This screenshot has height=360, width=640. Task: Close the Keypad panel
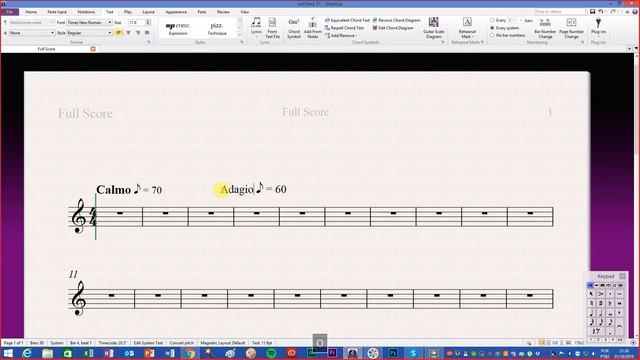coord(622,276)
